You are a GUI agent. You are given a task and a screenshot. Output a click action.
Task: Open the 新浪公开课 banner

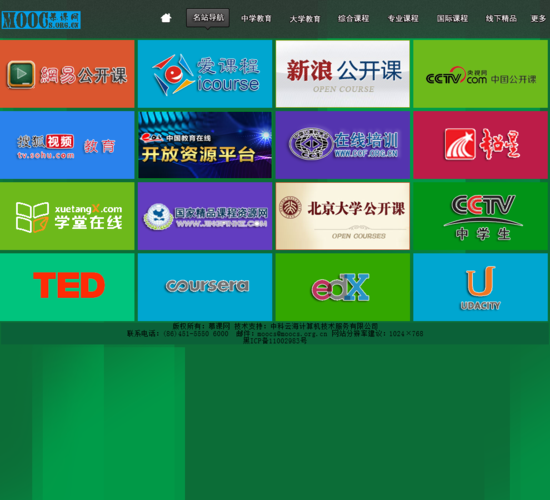click(343, 74)
